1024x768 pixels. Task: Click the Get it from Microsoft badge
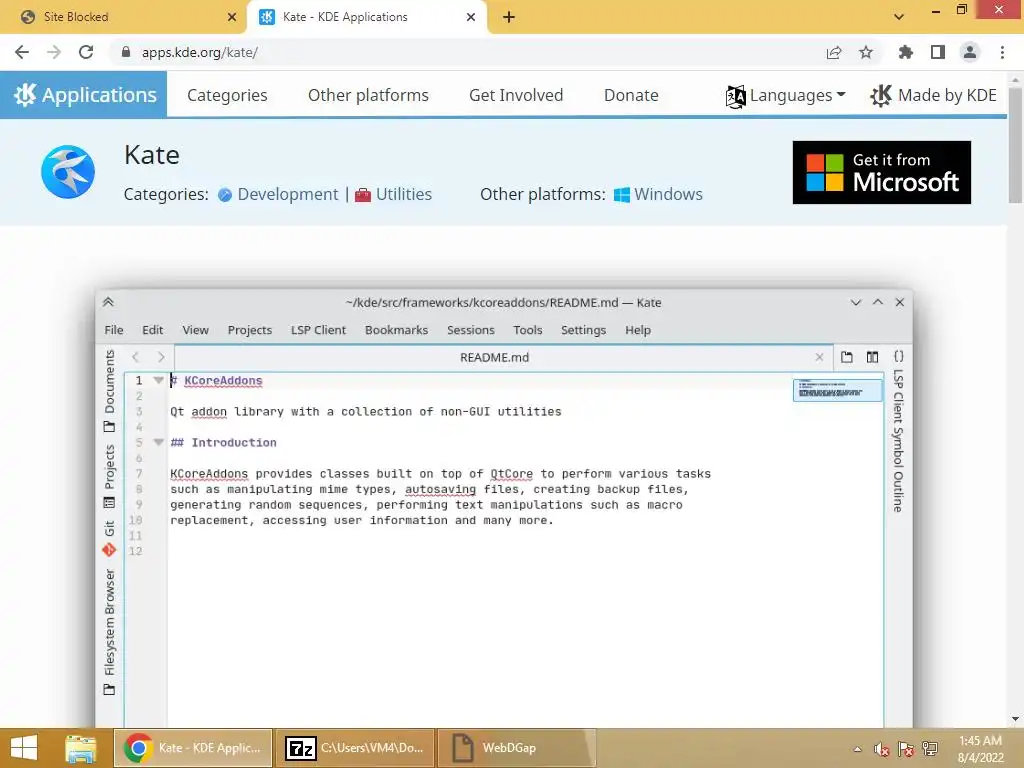882,172
